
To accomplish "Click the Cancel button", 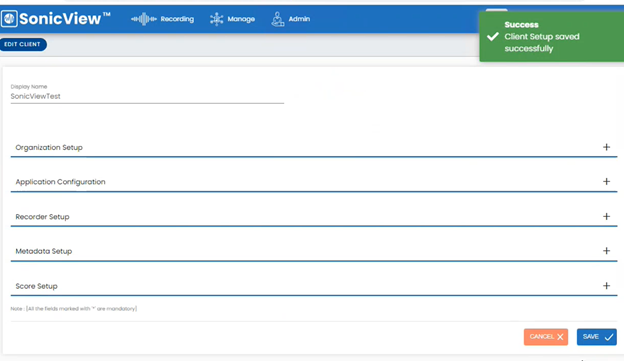I will click(546, 337).
